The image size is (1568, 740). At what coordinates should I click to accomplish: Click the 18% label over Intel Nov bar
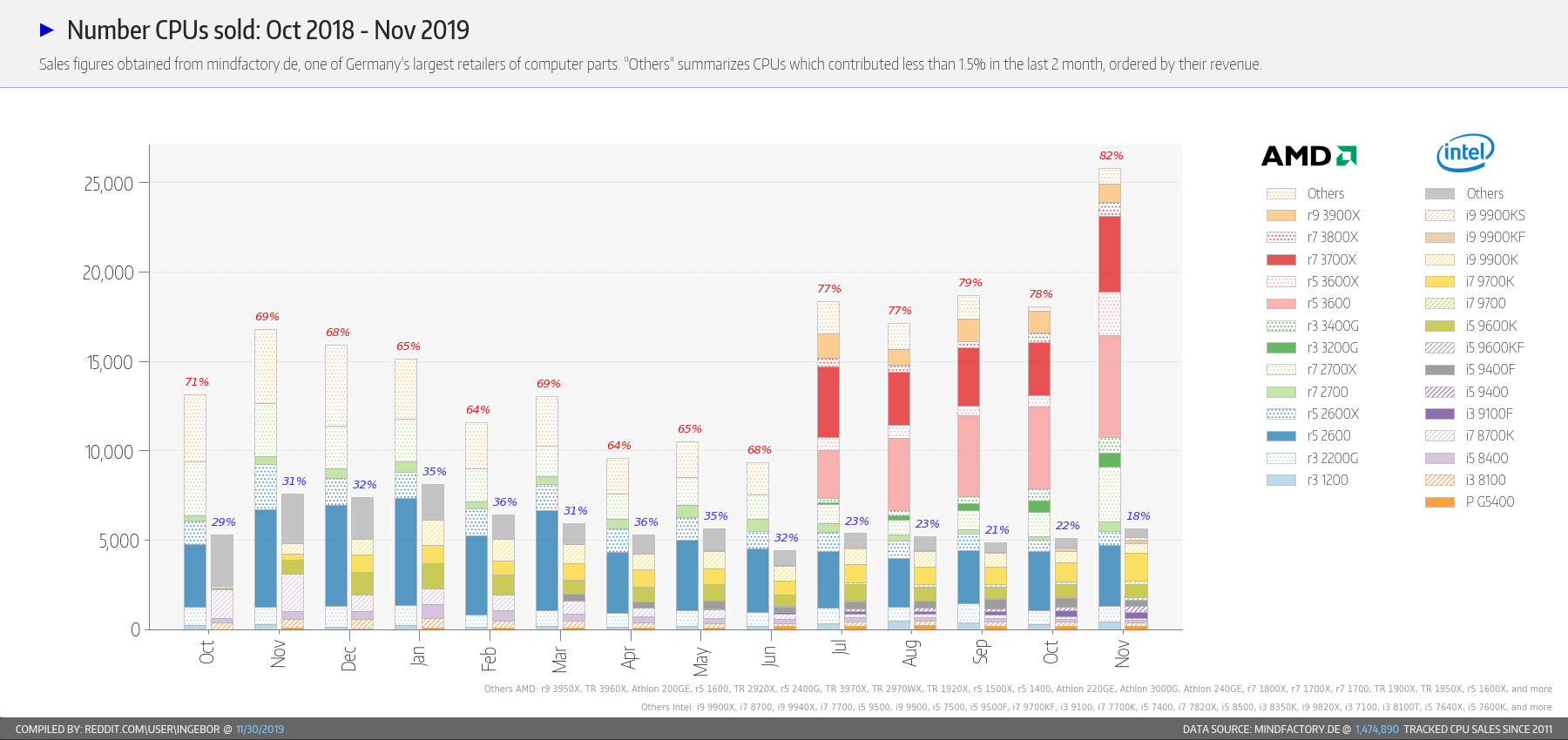pyautogui.click(x=1138, y=516)
